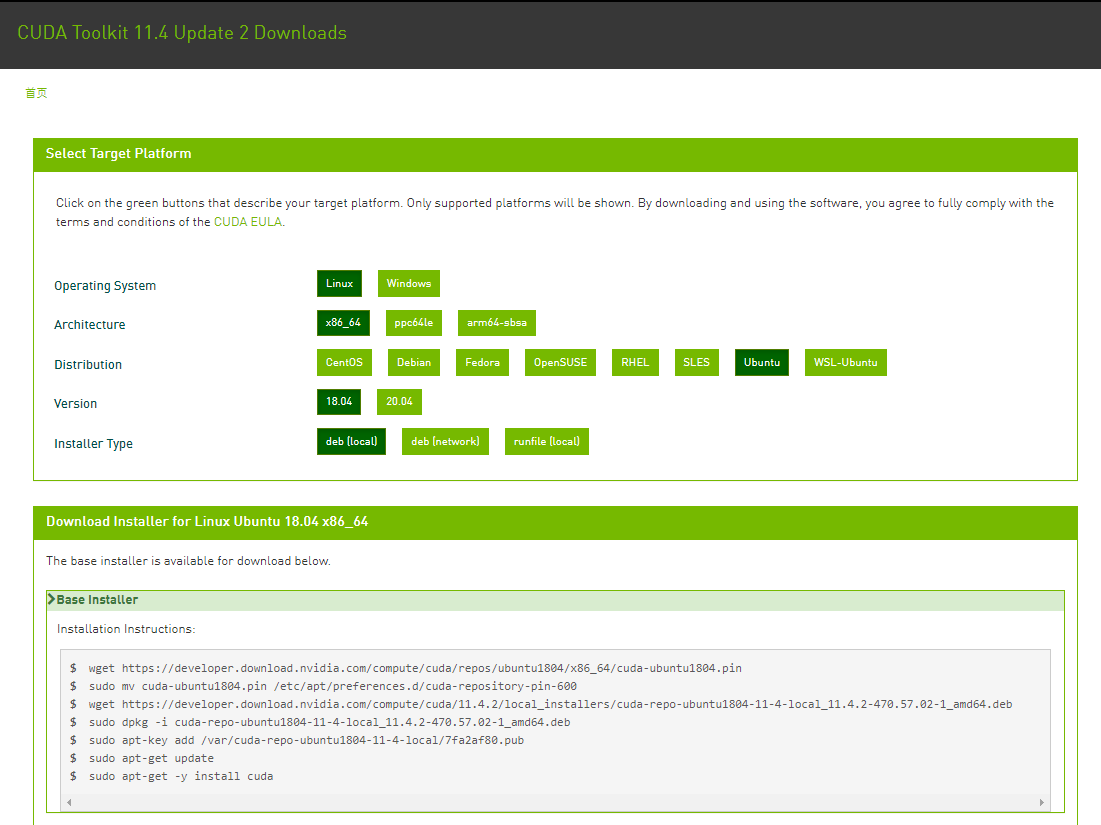
Task: Click sudo apt-get -y install cuda
Action: 181,777
